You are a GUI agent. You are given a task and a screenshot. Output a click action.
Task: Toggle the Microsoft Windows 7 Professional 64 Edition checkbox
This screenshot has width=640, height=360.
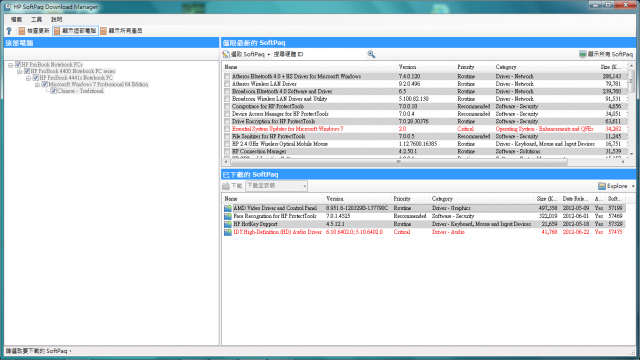click(45, 84)
